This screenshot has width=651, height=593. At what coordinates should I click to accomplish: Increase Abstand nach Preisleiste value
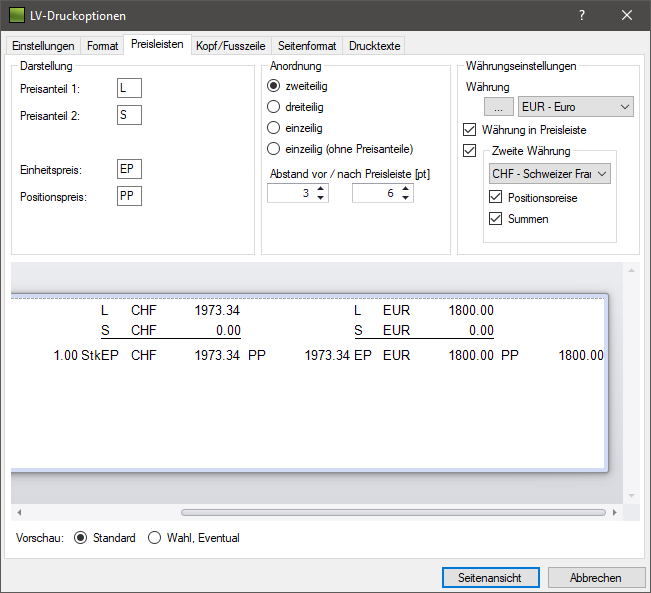405,189
